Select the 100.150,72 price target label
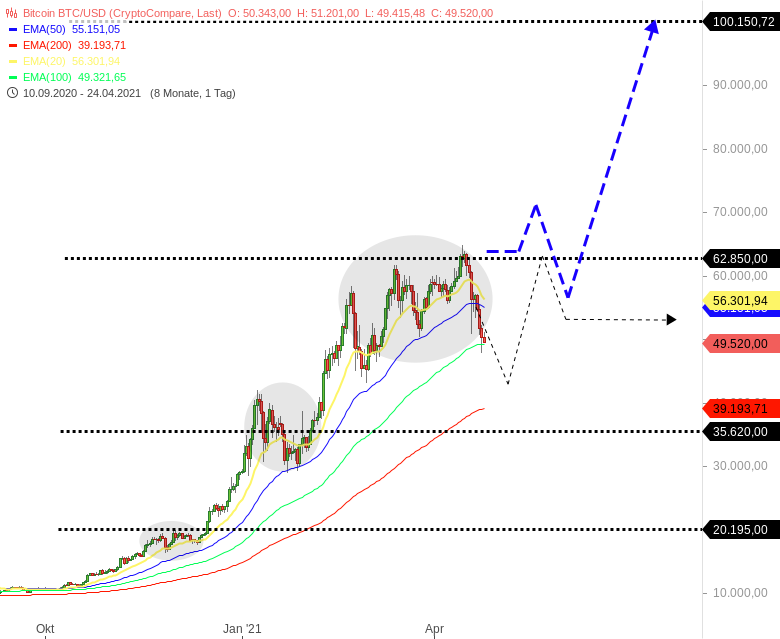Image resolution: width=780 pixels, height=639 pixels. 742,21
